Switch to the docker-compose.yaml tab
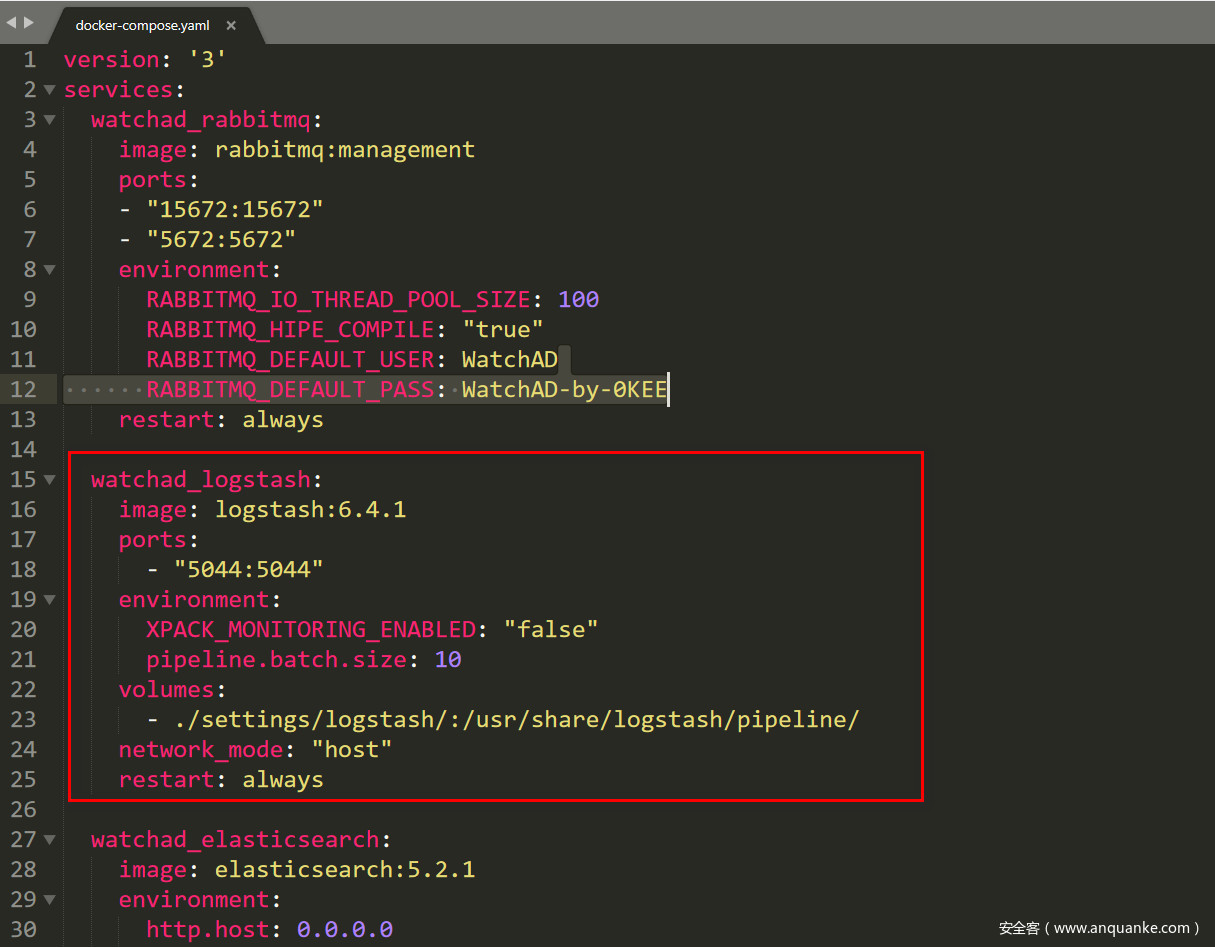Image resolution: width=1215 pixels, height=947 pixels. [x=142, y=25]
